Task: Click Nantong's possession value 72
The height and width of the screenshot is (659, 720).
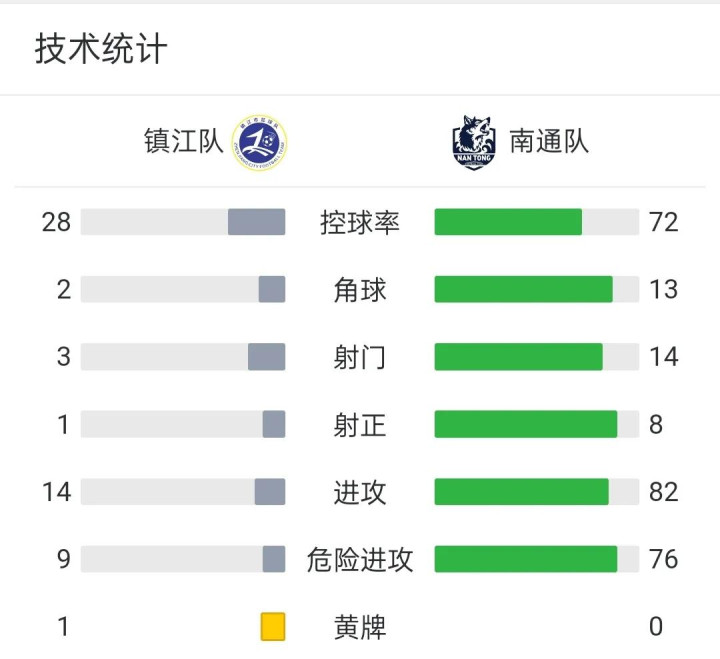Action: click(x=663, y=222)
